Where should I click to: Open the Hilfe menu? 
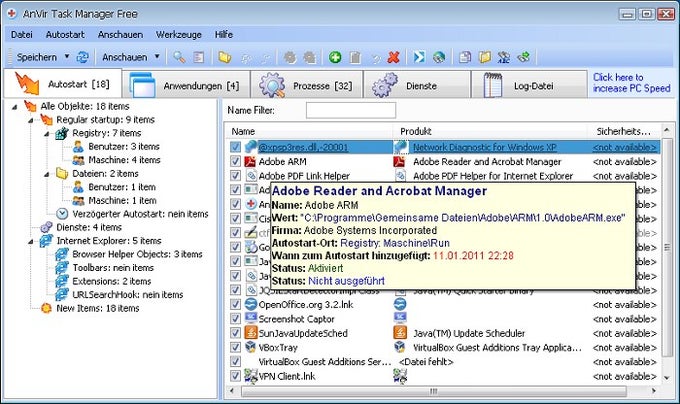pos(224,35)
